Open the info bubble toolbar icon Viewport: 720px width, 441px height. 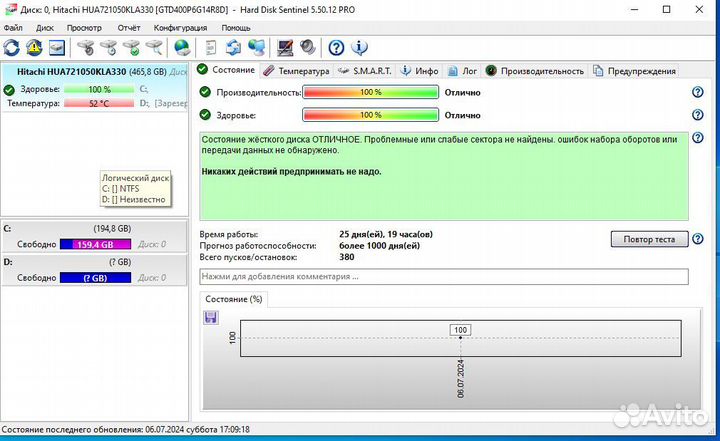pyautogui.click(x=359, y=47)
